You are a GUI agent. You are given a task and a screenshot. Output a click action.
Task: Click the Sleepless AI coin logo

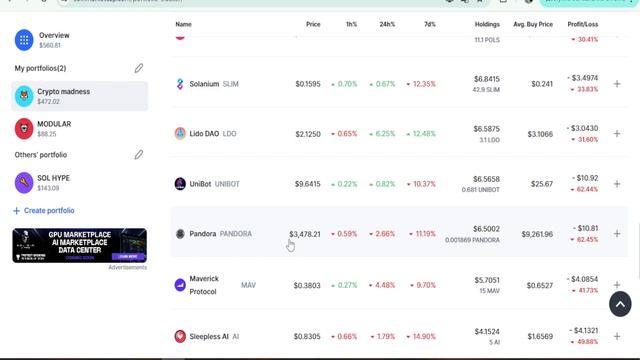point(180,336)
